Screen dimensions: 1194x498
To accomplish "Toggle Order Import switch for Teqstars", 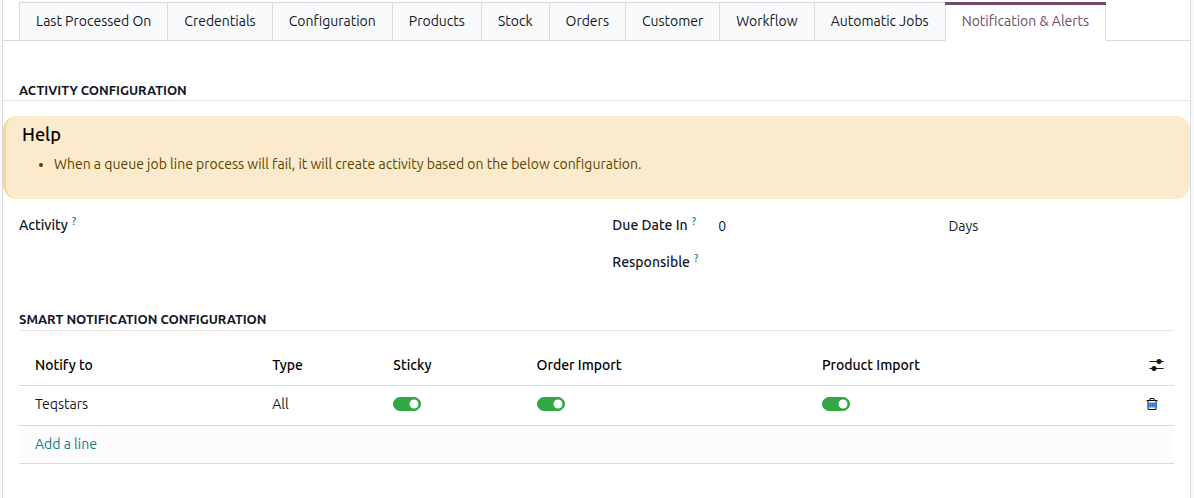I will coord(551,404).
